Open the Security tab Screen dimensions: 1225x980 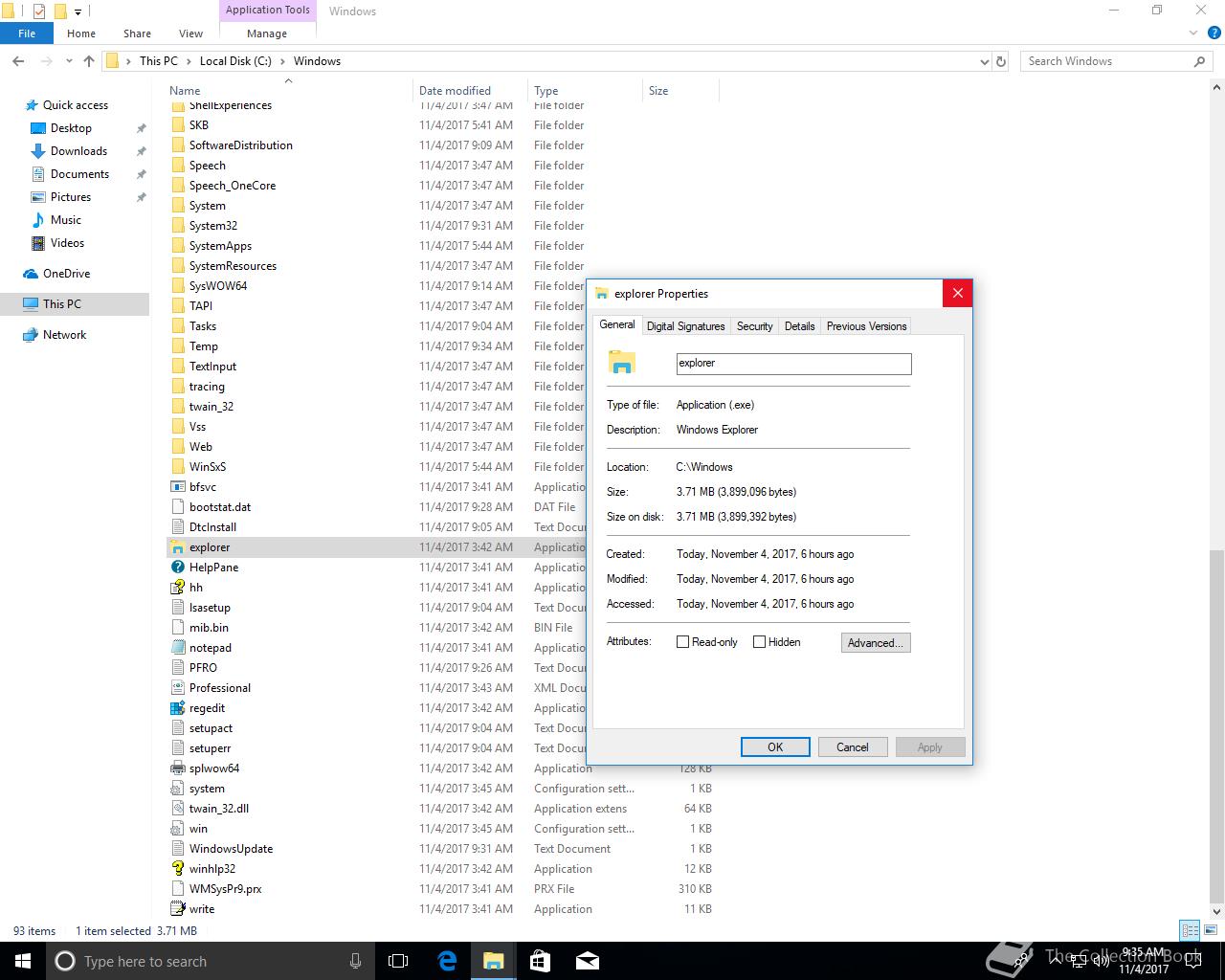[x=754, y=326]
